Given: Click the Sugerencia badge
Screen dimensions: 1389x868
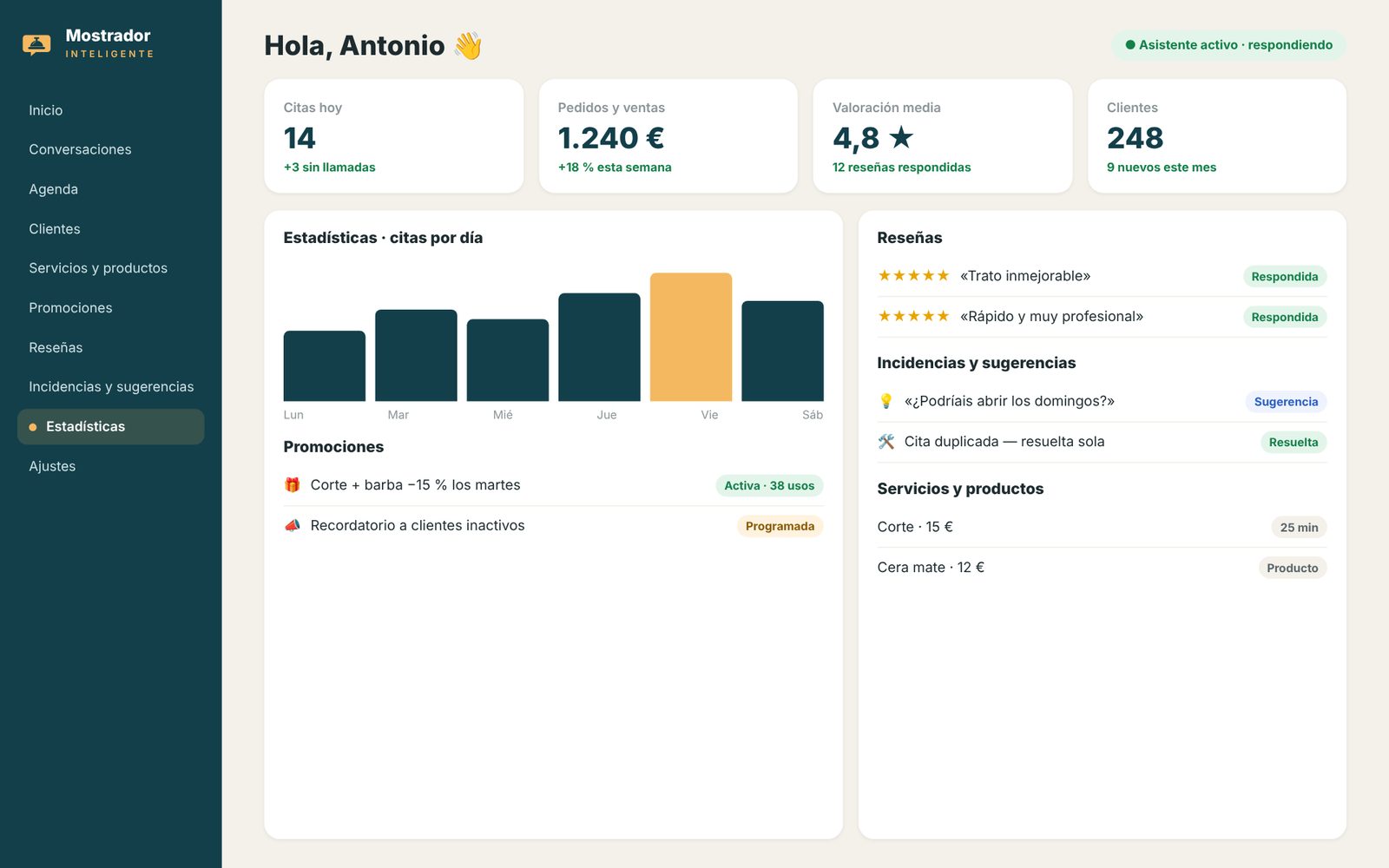Looking at the screenshot, I should pos(1286,402).
